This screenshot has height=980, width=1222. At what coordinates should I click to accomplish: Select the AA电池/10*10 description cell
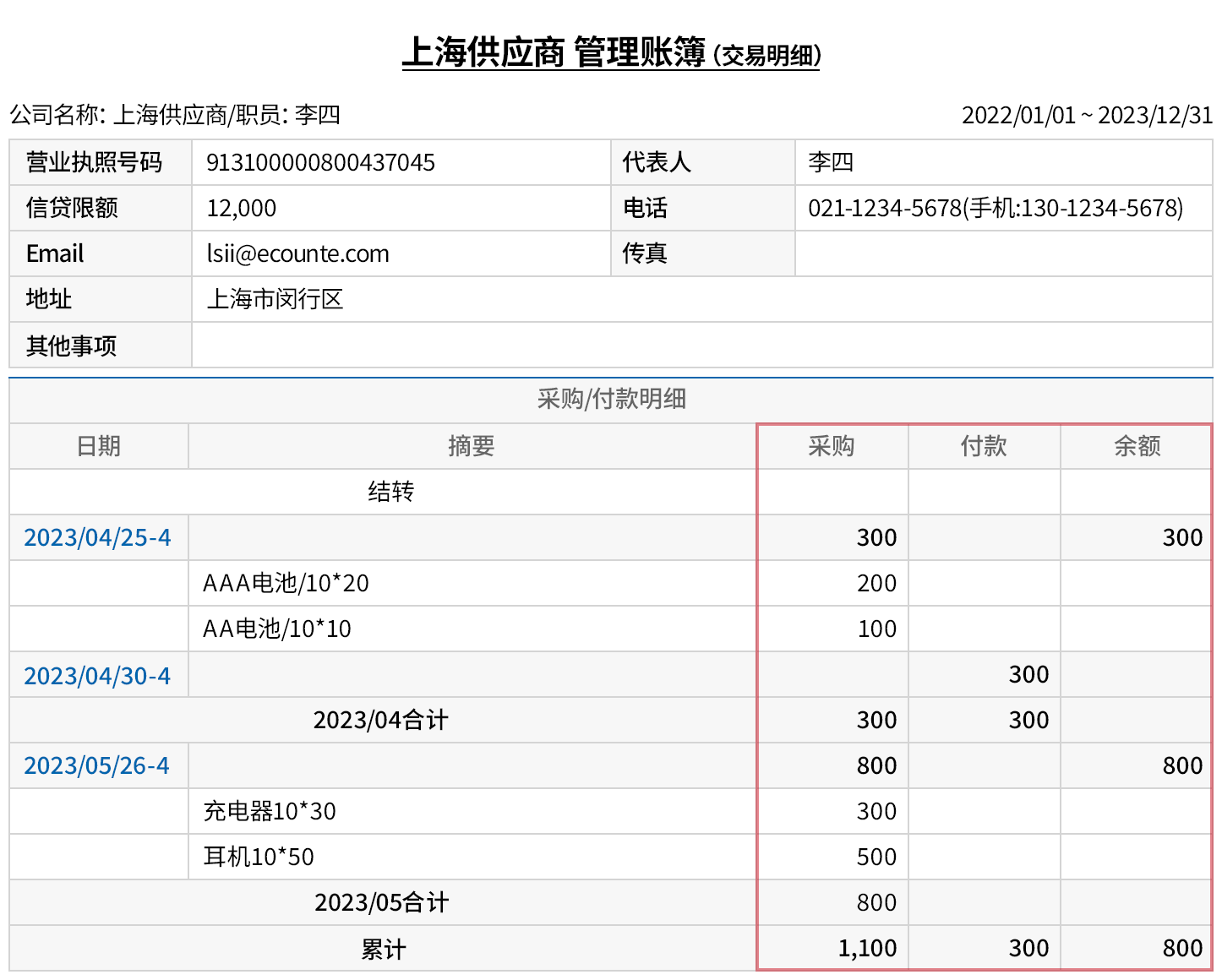(277, 629)
